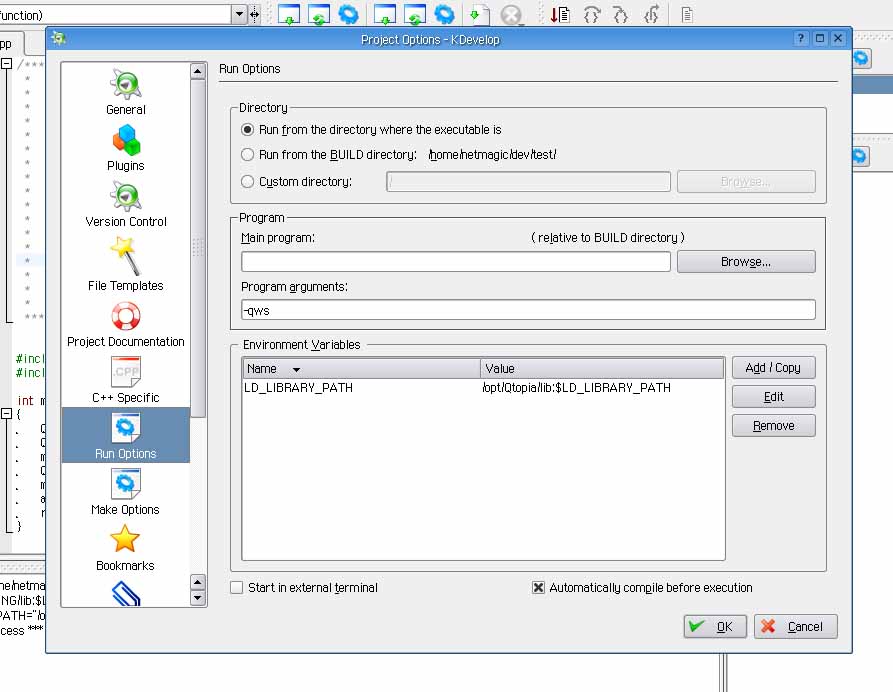This screenshot has width=893, height=692.
Task: Click the blue gear icon behind dialog's right edge
Action: pyautogui.click(x=861, y=58)
